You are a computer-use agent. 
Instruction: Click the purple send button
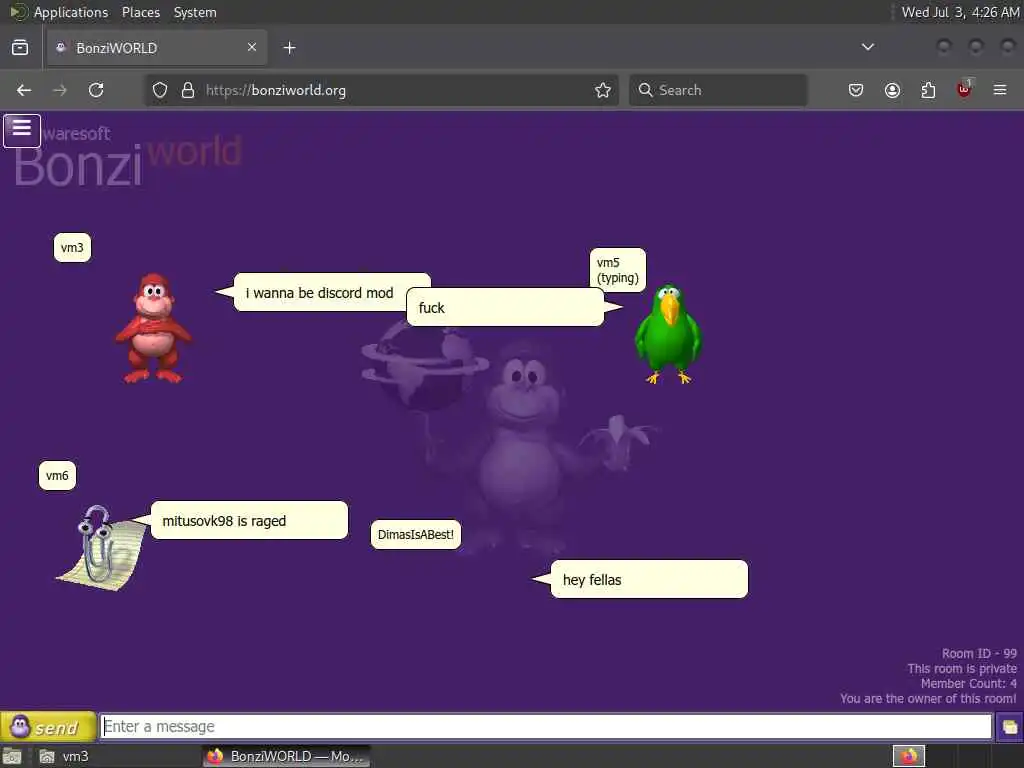(48, 727)
